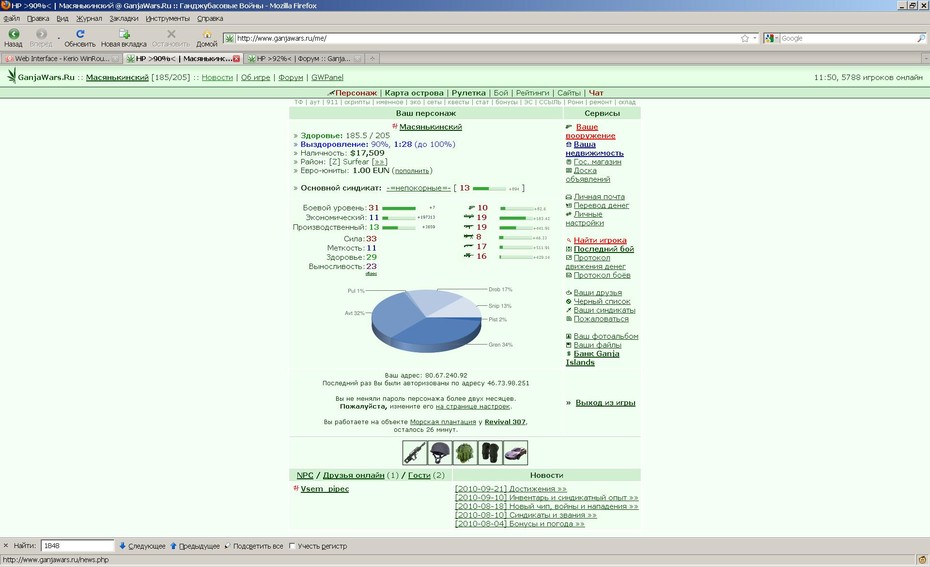Click the Найти search text field
This screenshot has height=567, width=930.
click(x=77, y=546)
